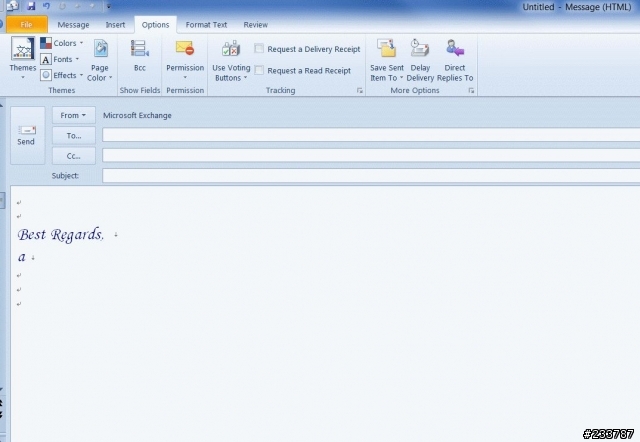640x442 pixels.
Task: Click the Fonts theme icon
Action: click(46, 59)
